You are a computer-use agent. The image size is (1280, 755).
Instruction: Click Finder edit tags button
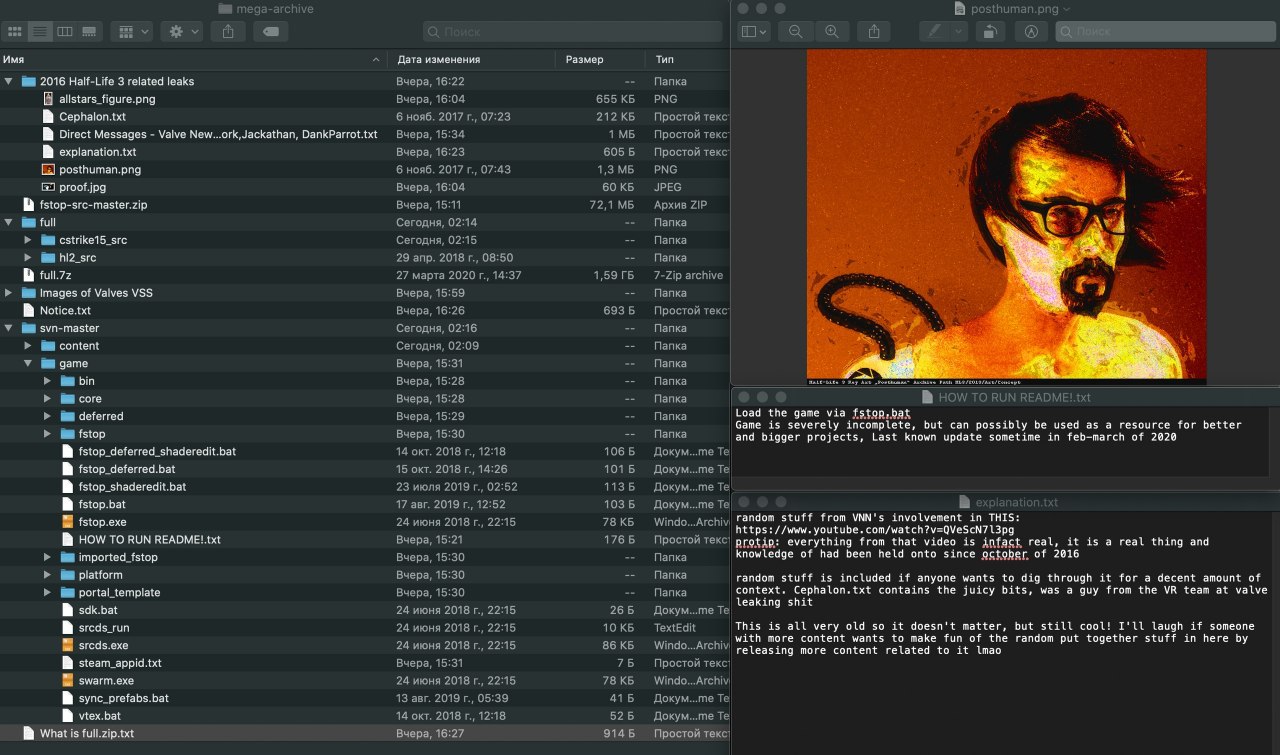point(271,32)
